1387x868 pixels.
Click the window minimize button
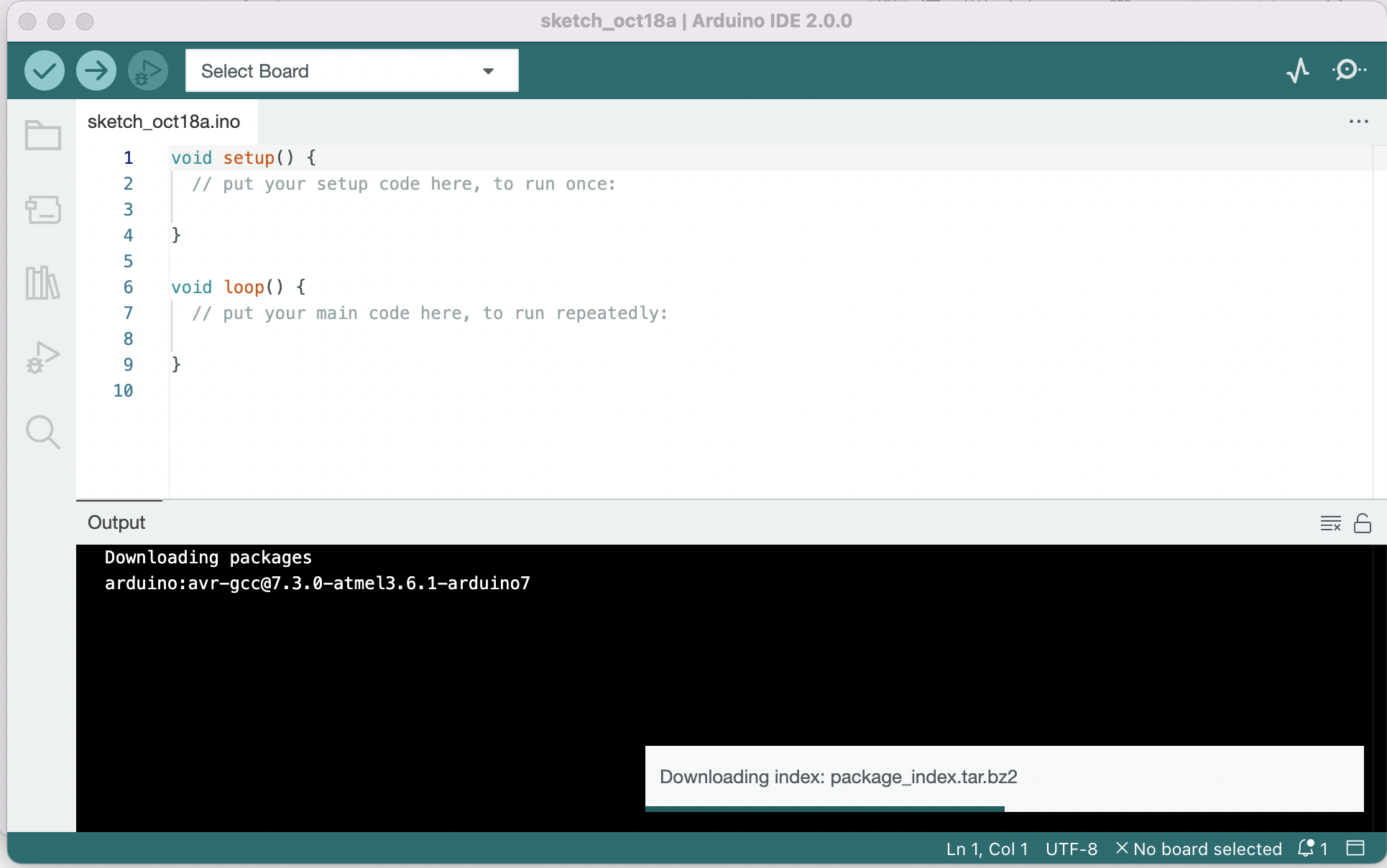[56, 21]
